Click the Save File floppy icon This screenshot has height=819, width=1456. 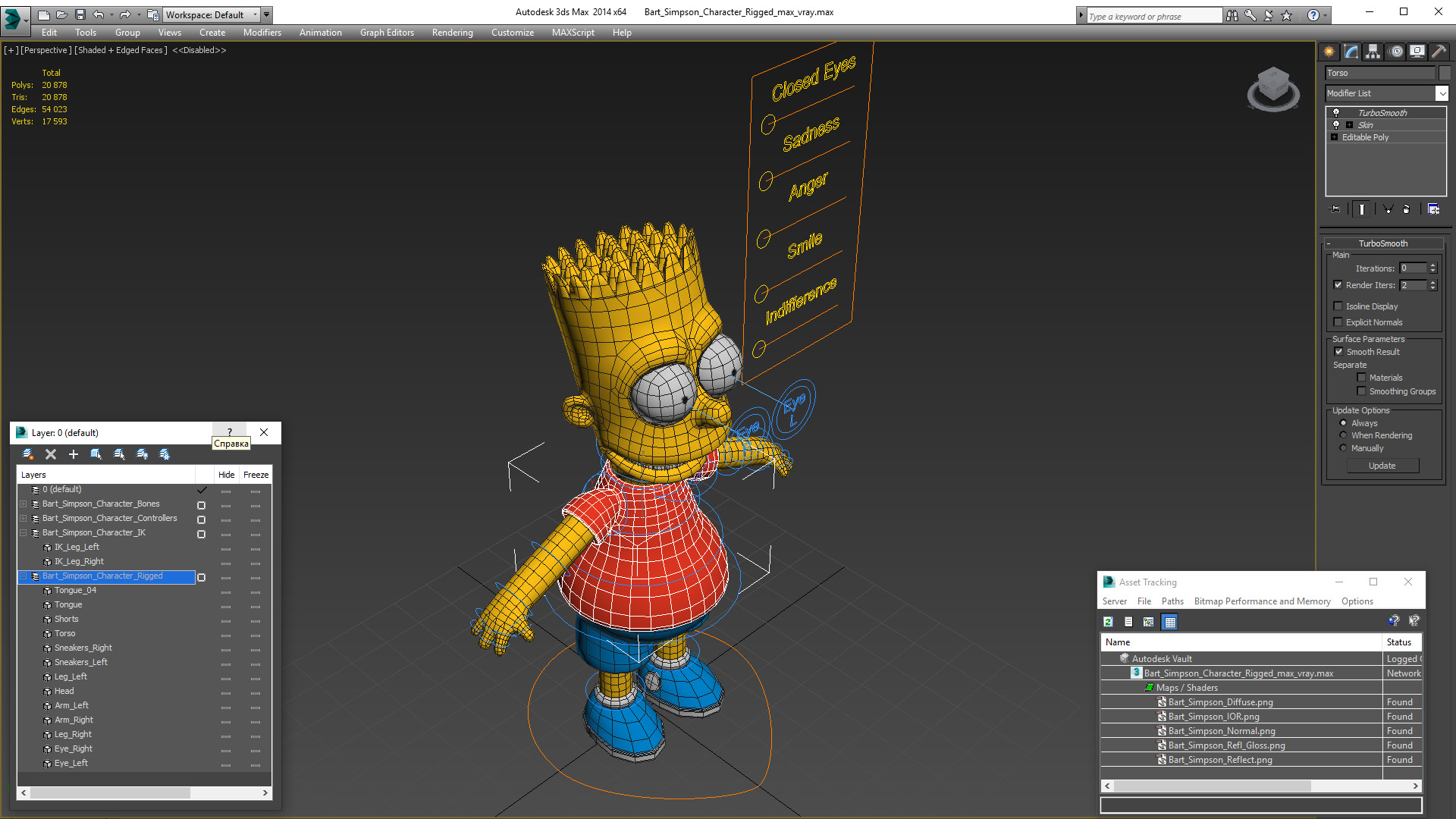click(x=80, y=14)
